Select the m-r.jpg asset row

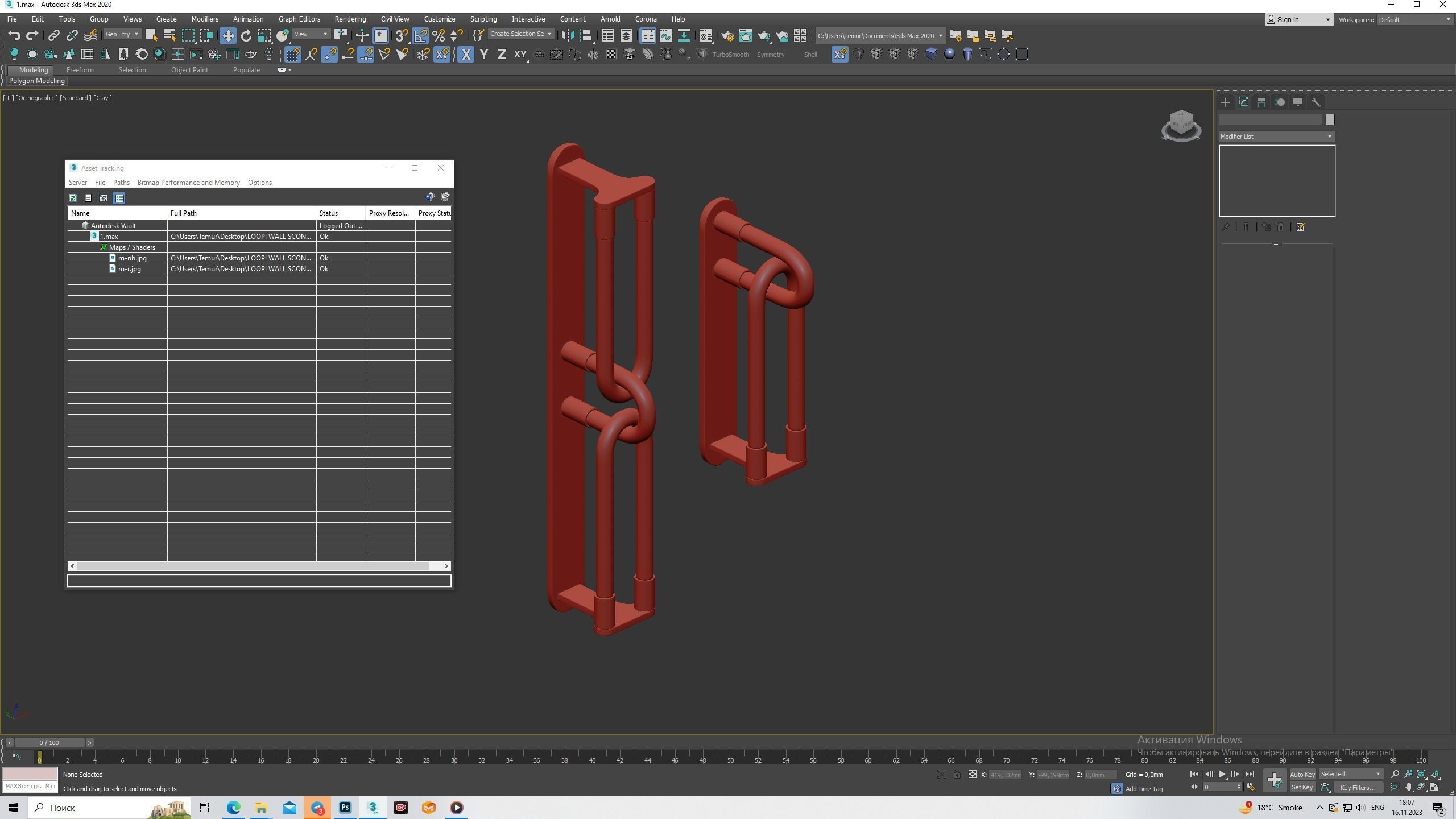tap(259, 269)
